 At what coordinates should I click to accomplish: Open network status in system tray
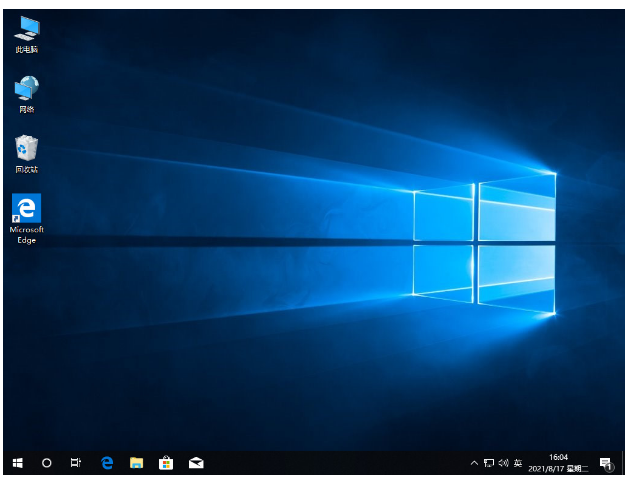488,464
